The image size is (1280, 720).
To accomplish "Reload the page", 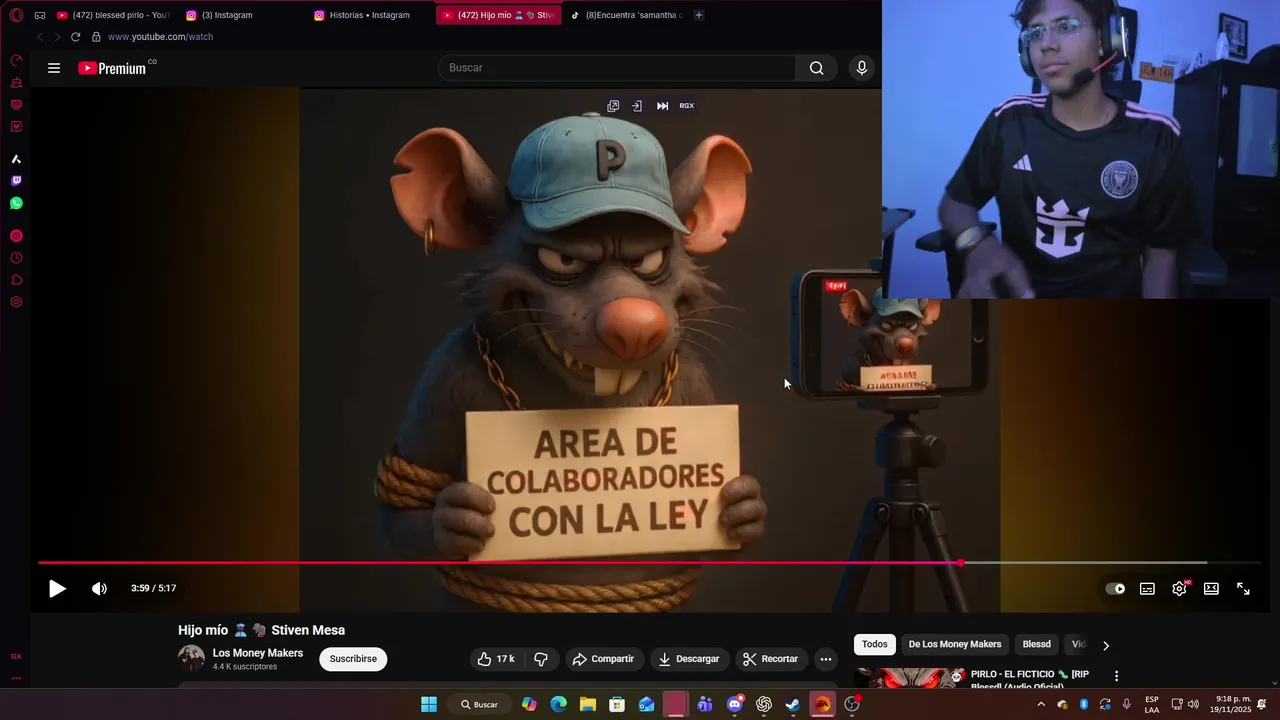I will 75,37.
